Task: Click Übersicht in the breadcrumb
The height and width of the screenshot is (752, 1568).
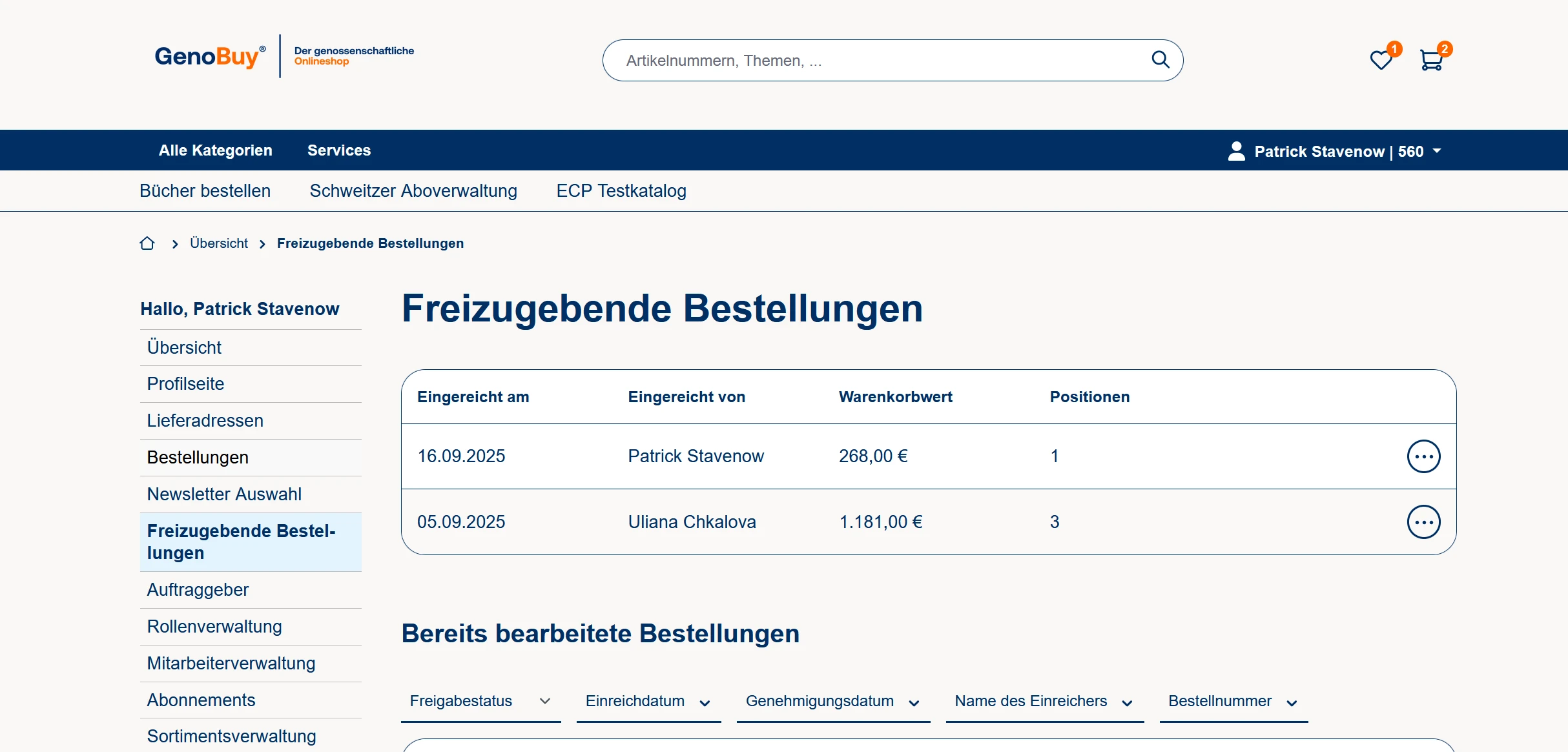Action: pos(219,243)
